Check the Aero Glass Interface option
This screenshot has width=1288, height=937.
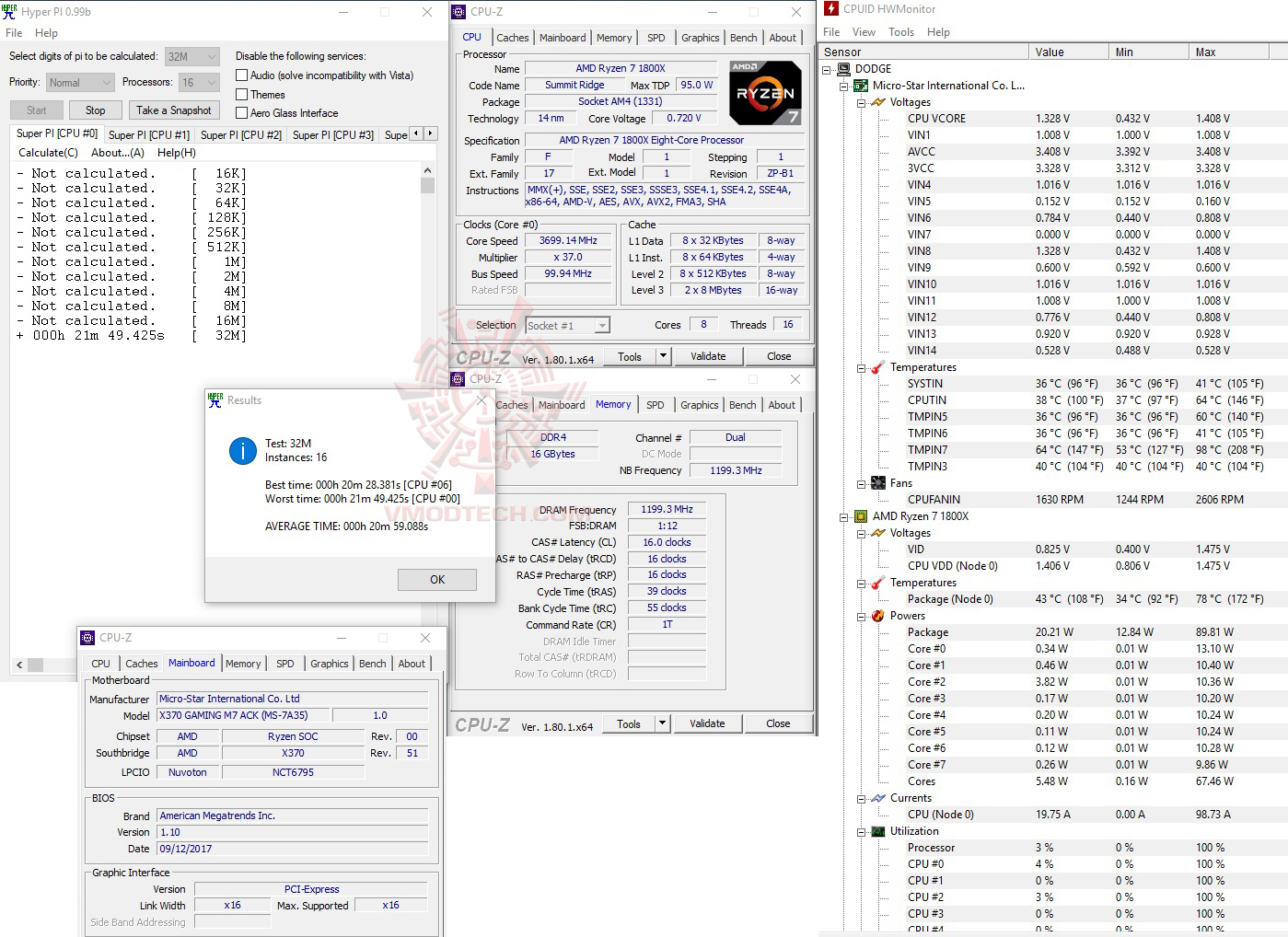tap(242, 113)
